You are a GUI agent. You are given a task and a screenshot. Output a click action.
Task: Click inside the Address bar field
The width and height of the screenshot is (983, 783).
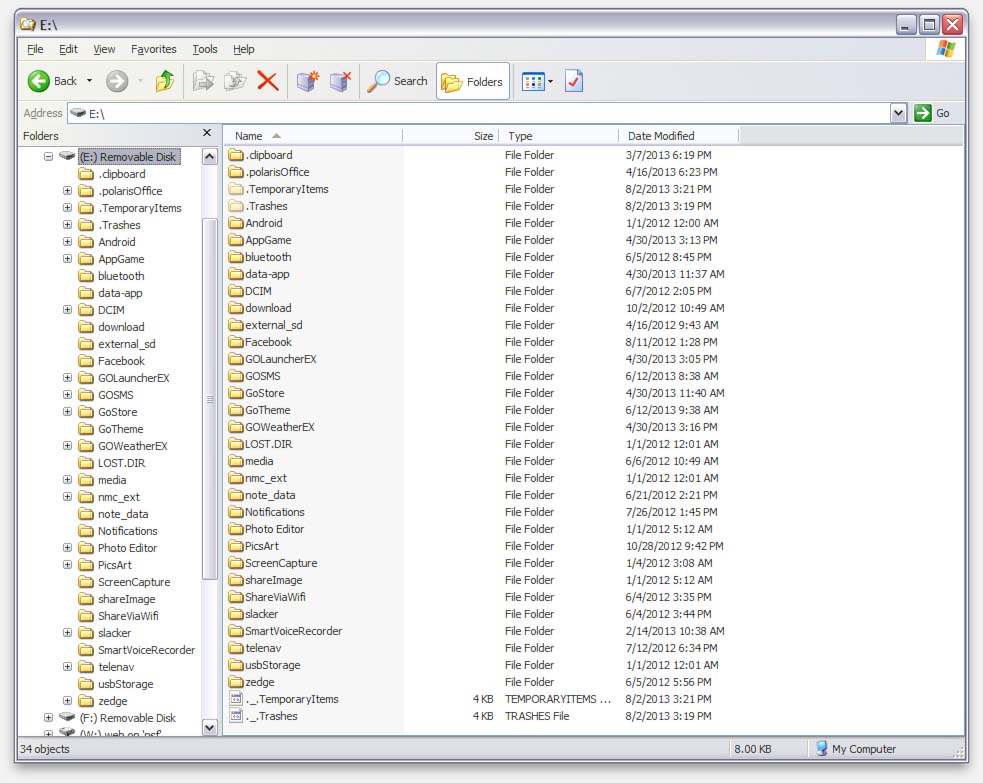(479, 113)
